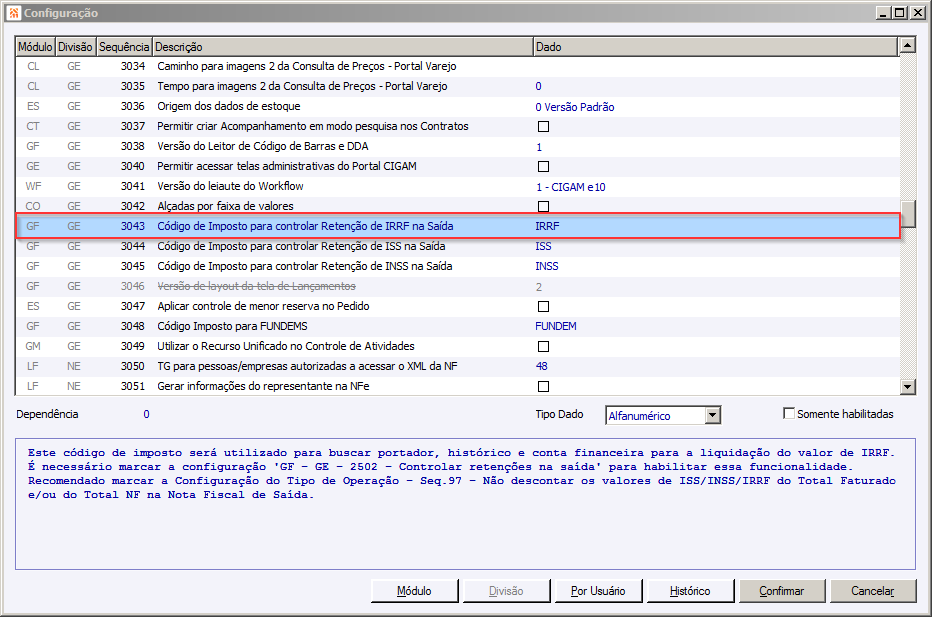Toggle checkbox for 3051 representante na NFe
The height and width of the screenshot is (617, 932).
coord(543,386)
